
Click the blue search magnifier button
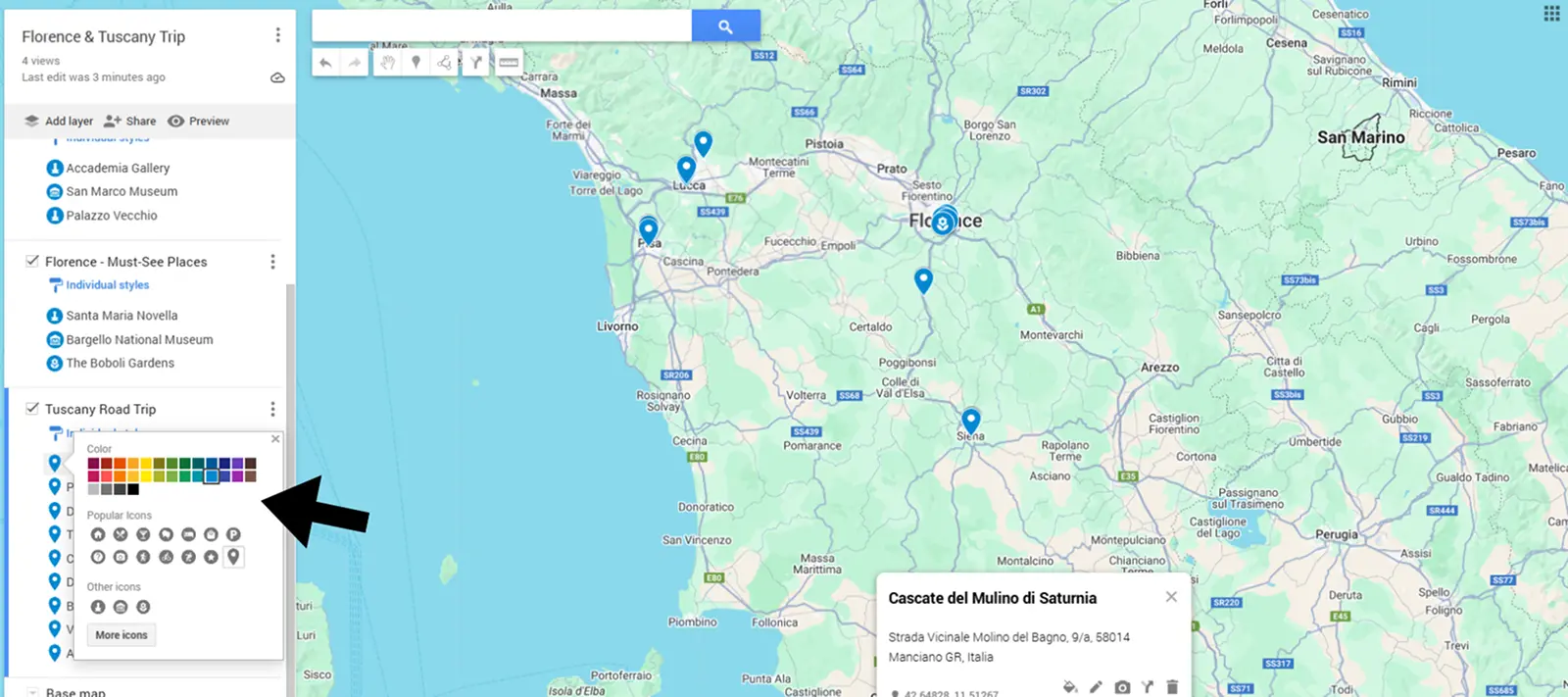click(725, 26)
